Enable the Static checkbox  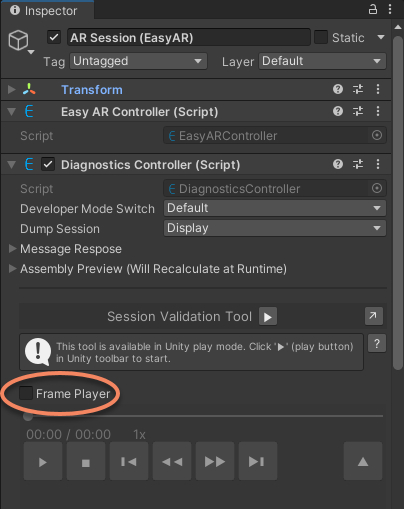click(321, 37)
